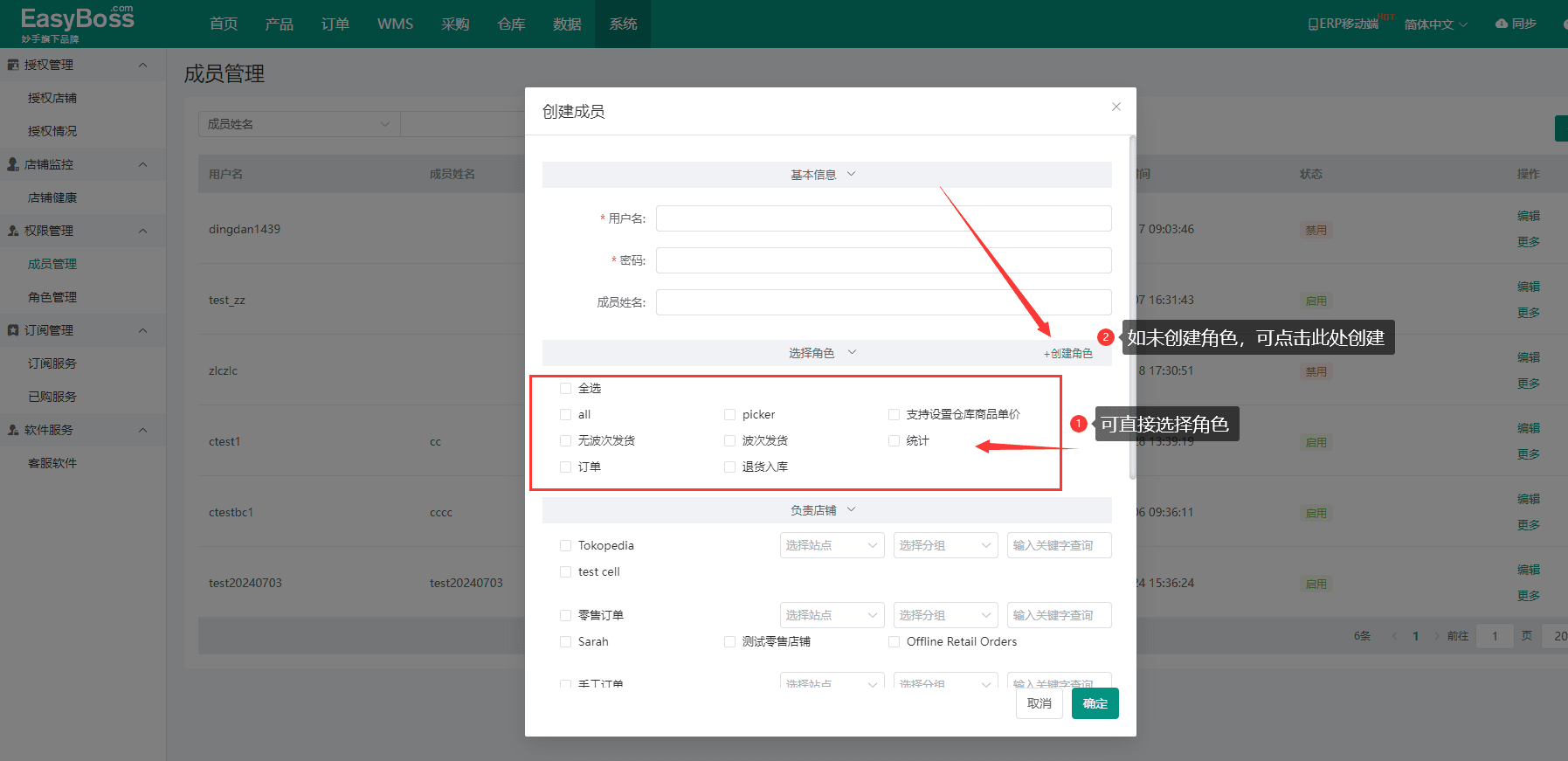Check the 零售订单 checkbox
This screenshot has width=1568, height=761.
tap(565, 616)
